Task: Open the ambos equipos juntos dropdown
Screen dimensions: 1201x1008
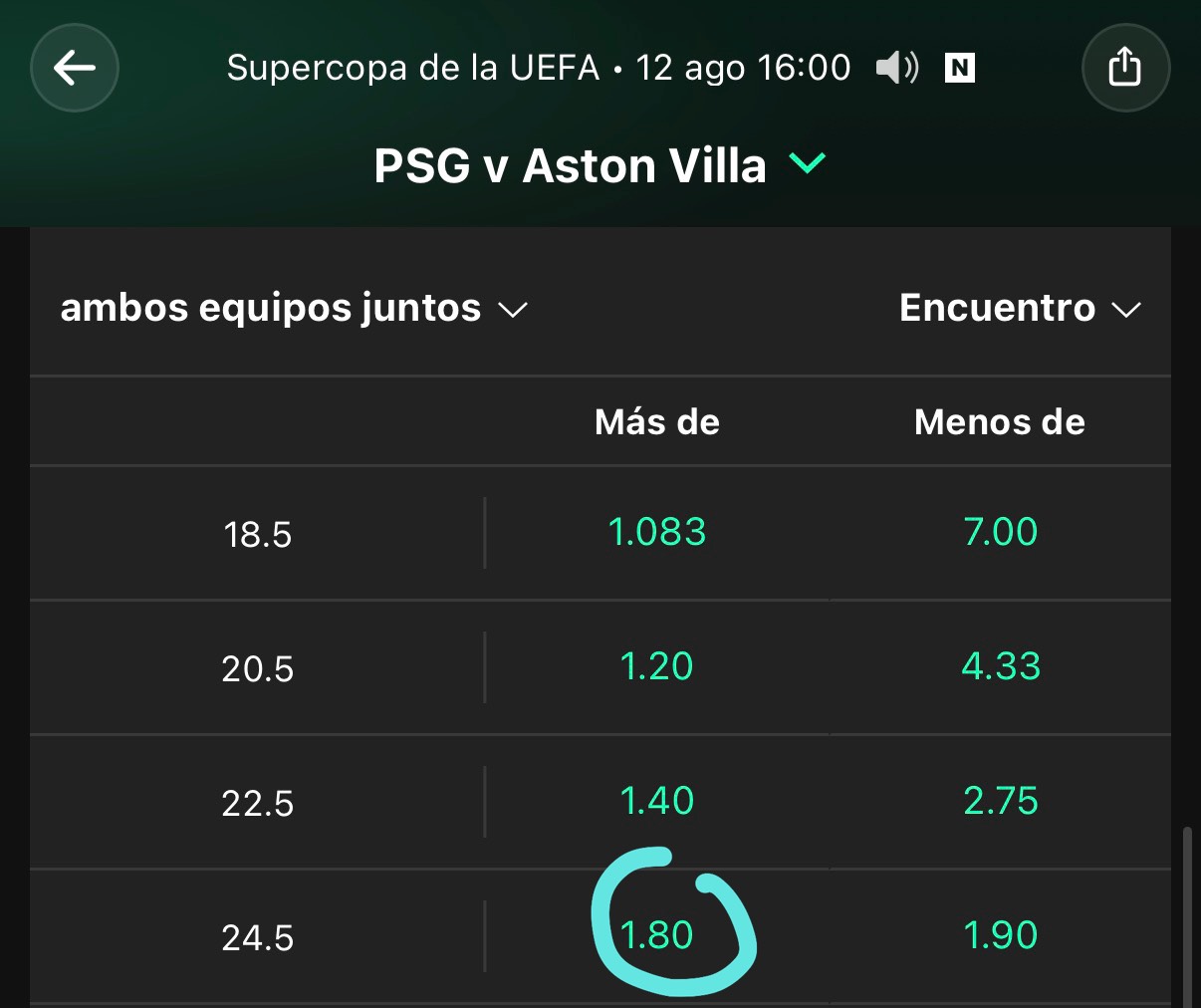Action: [294, 308]
